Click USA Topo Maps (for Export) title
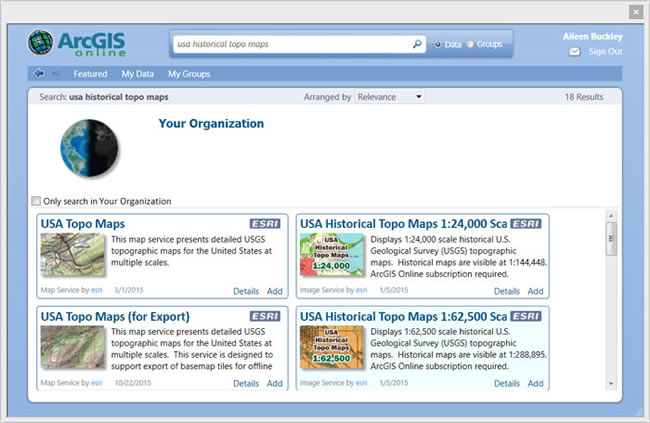This screenshot has width=650, height=423. point(115,316)
